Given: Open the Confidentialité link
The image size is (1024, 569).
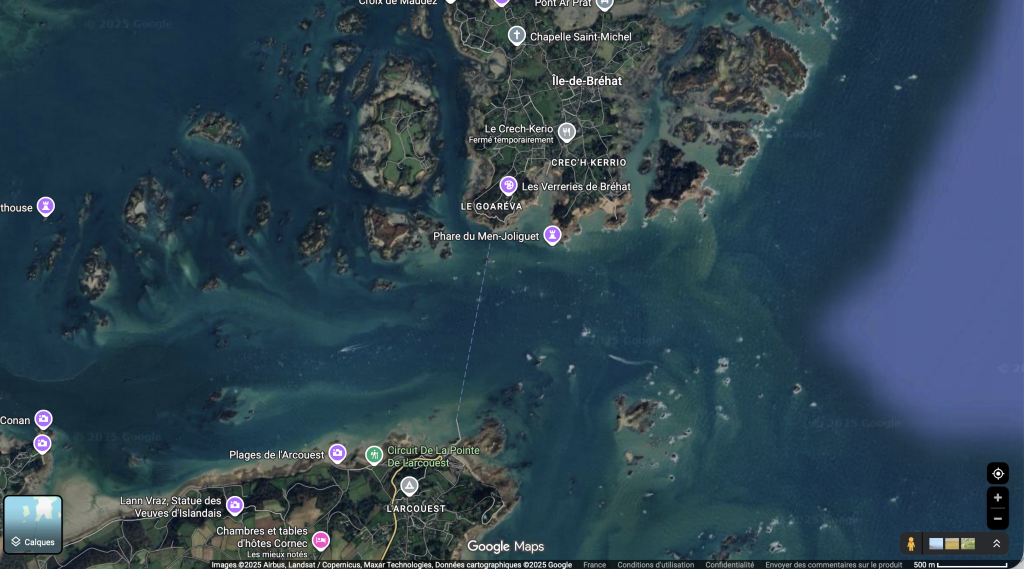Looking at the screenshot, I should [x=730, y=564].
